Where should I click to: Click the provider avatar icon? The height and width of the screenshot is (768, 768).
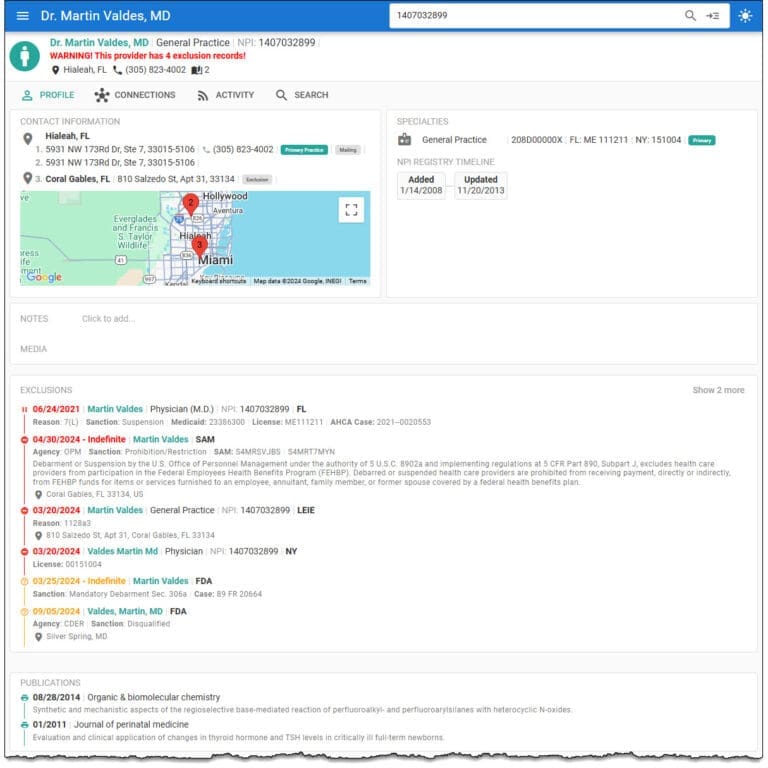(25, 56)
